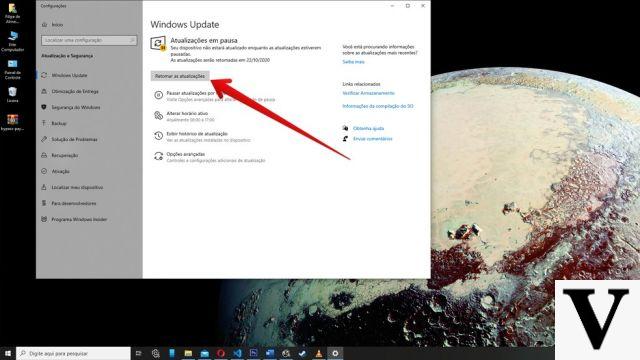Open VLC media player from taskbar

(x=319, y=353)
